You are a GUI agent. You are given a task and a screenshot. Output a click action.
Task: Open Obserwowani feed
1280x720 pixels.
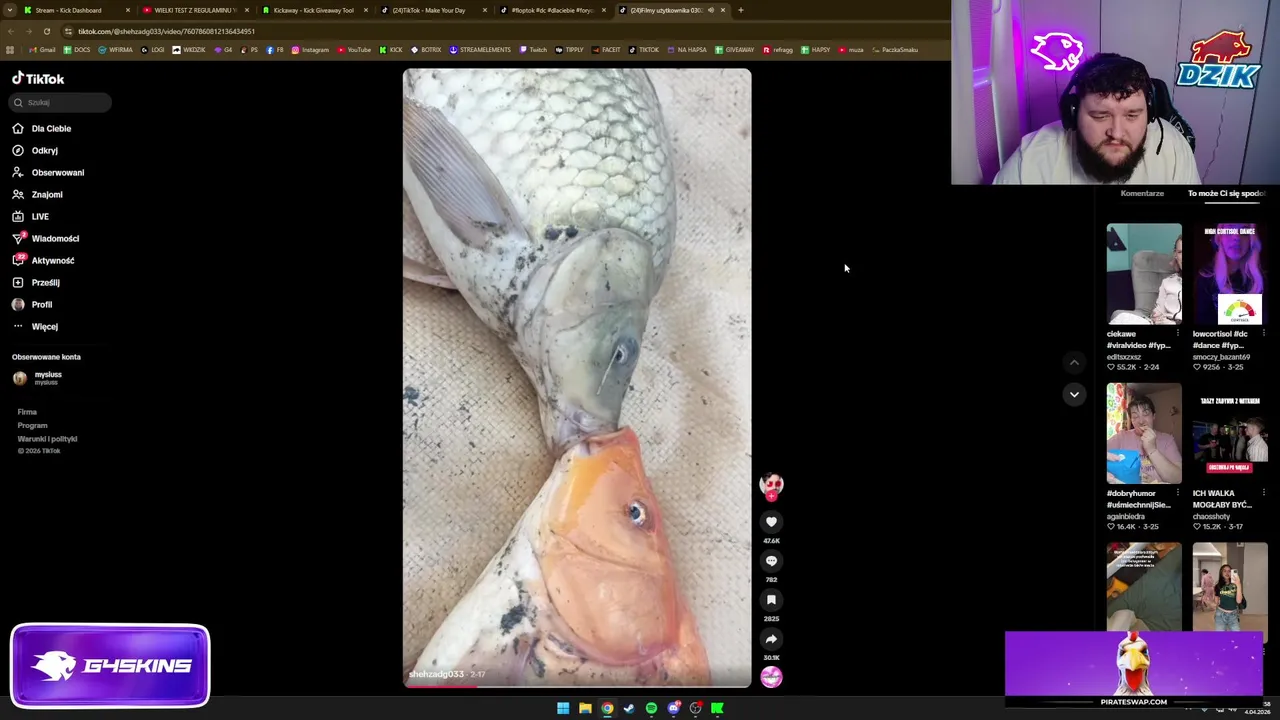(57, 172)
